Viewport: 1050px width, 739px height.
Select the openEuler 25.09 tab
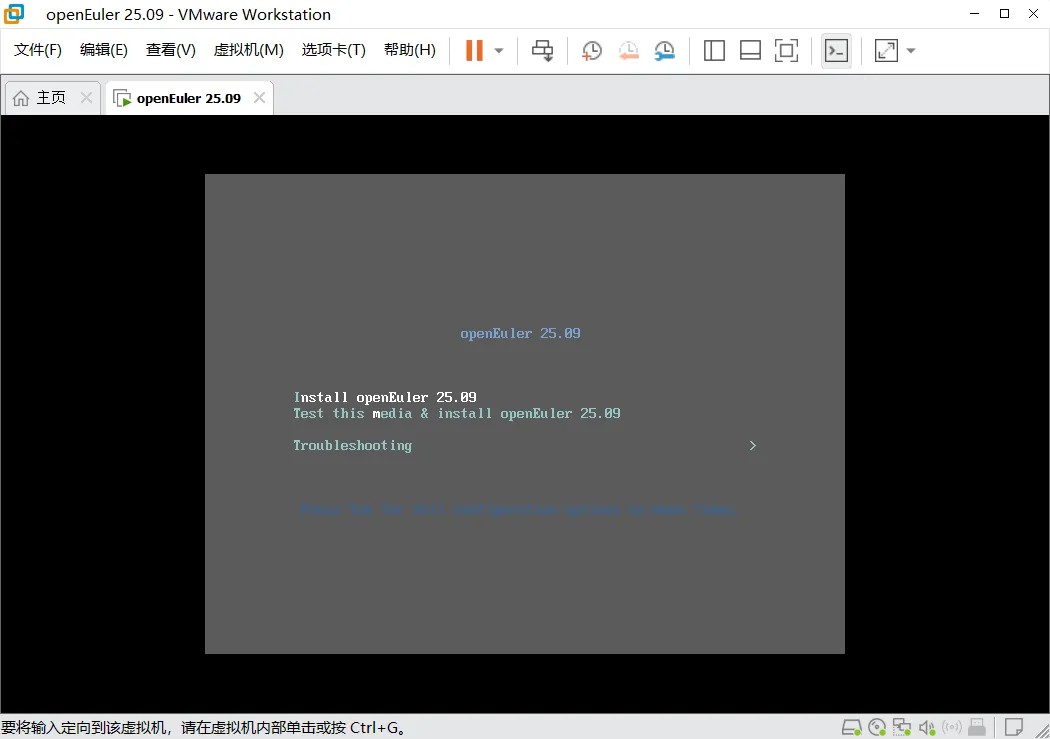189,98
